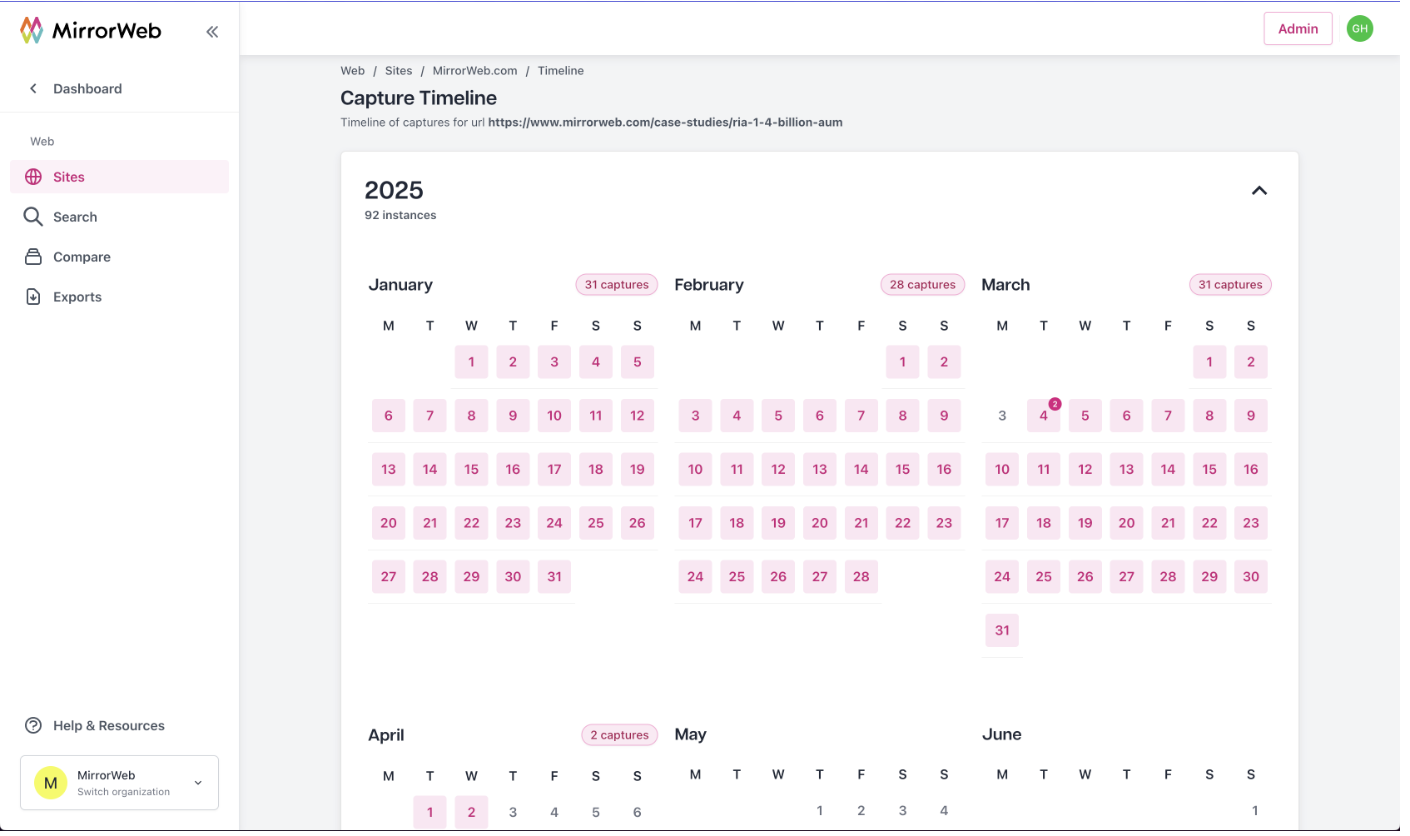Screen dimensions: 1410x836
Task: Select March 4 with 2 captures
Action: pyautogui.click(x=1044, y=416)
